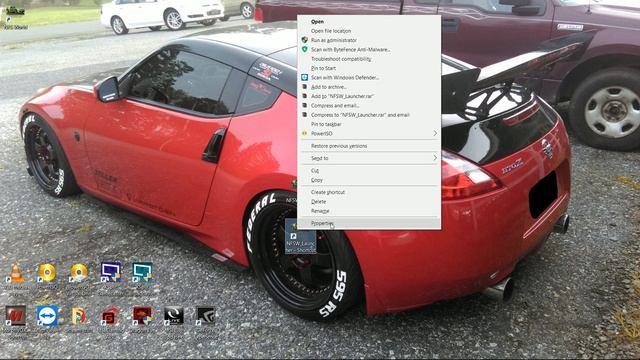The height and width of the screenshot is (360, 640).
Task: Select the gold disc icon beside purple monitor
Action: 79,273
